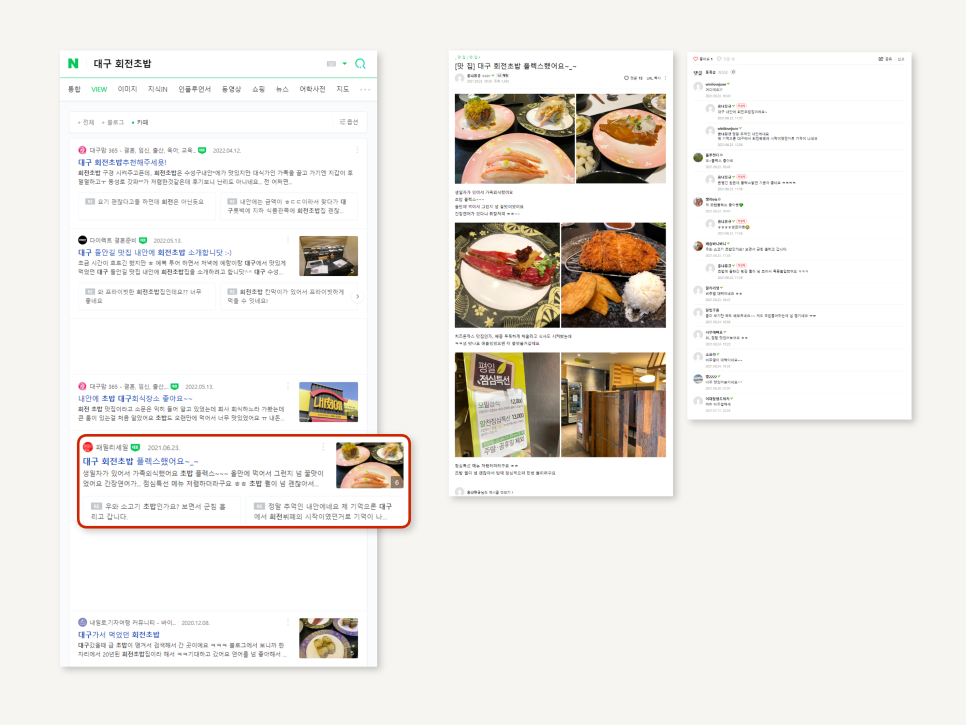The image size is (966, 725).
Task: Switch to the 통합 tab
Action: (x=75, y=89)
